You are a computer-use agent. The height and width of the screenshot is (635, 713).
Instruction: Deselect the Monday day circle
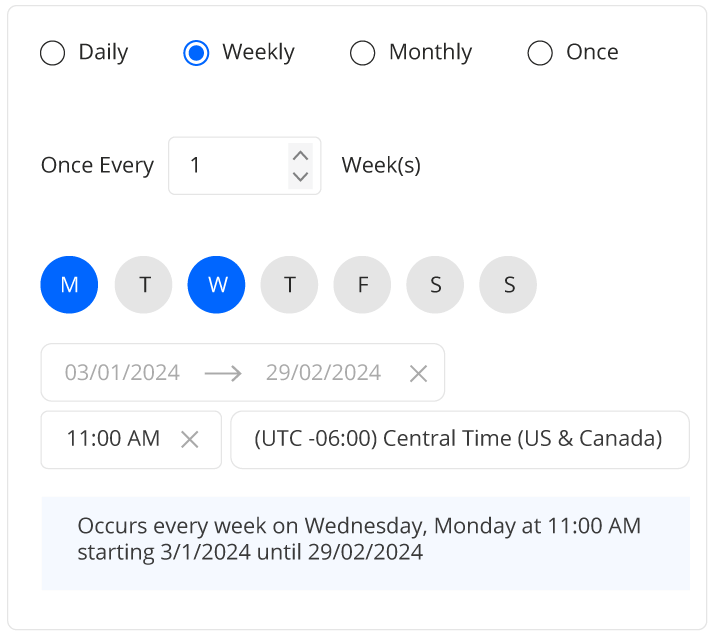tap(69, 284)
